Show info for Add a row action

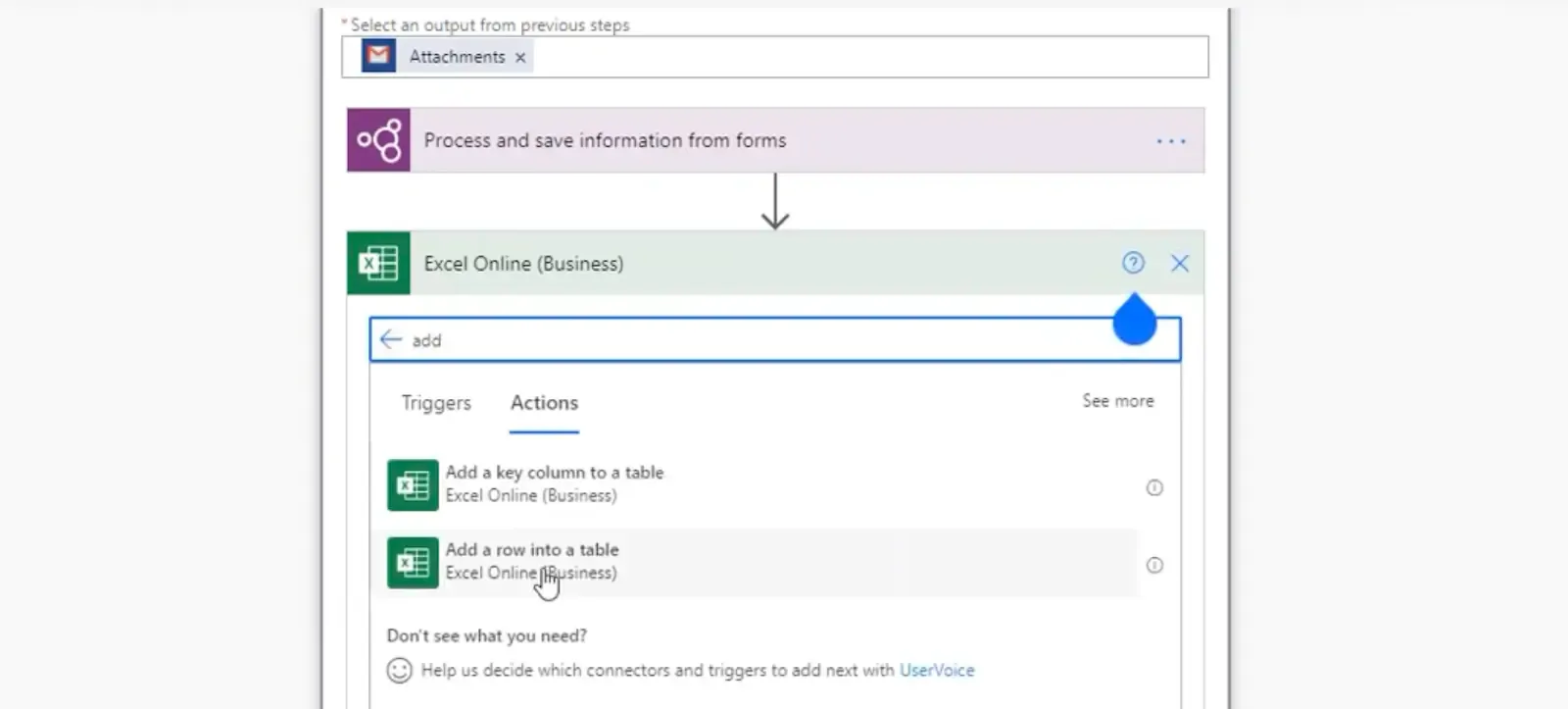tap(1154, 565)
